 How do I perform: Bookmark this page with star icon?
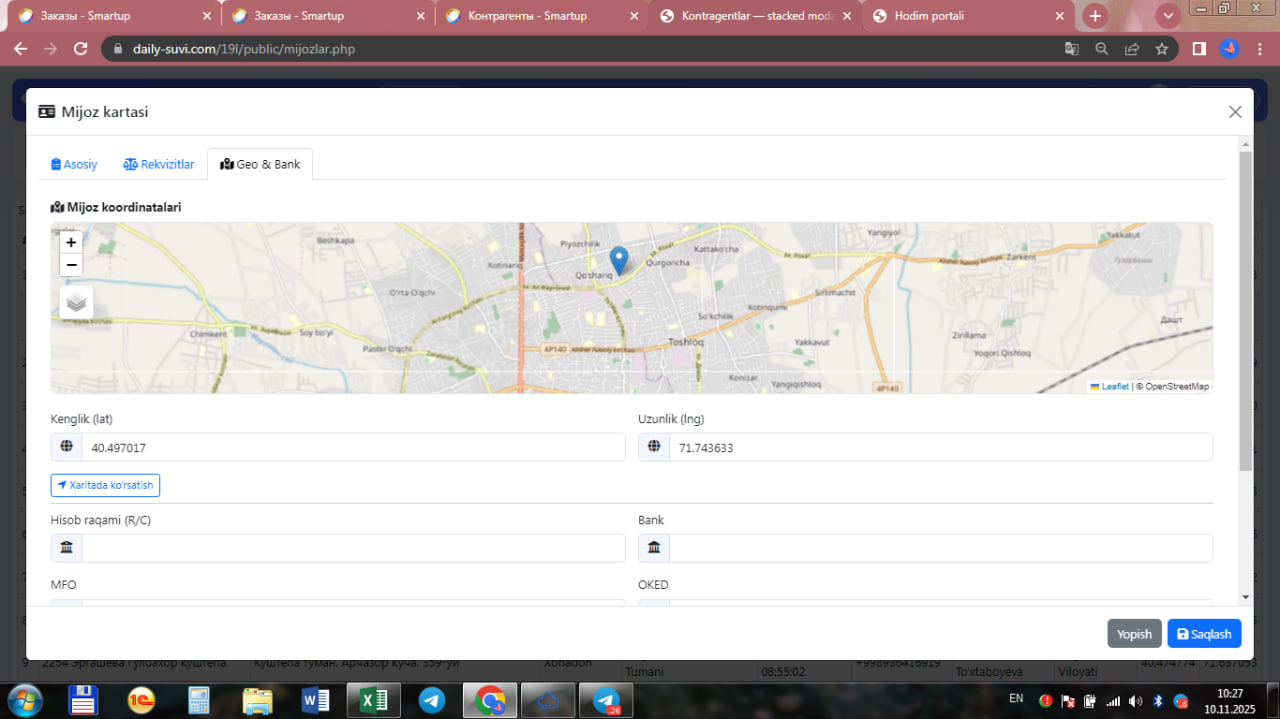click(x=1161, y=49)
